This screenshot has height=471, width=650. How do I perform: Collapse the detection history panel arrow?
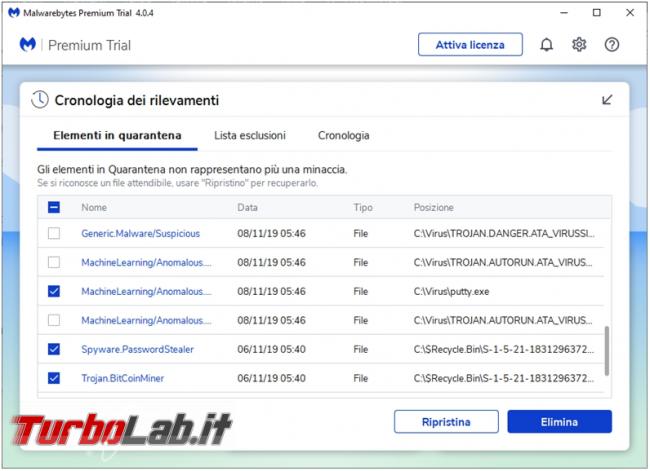tap(607, 100)
